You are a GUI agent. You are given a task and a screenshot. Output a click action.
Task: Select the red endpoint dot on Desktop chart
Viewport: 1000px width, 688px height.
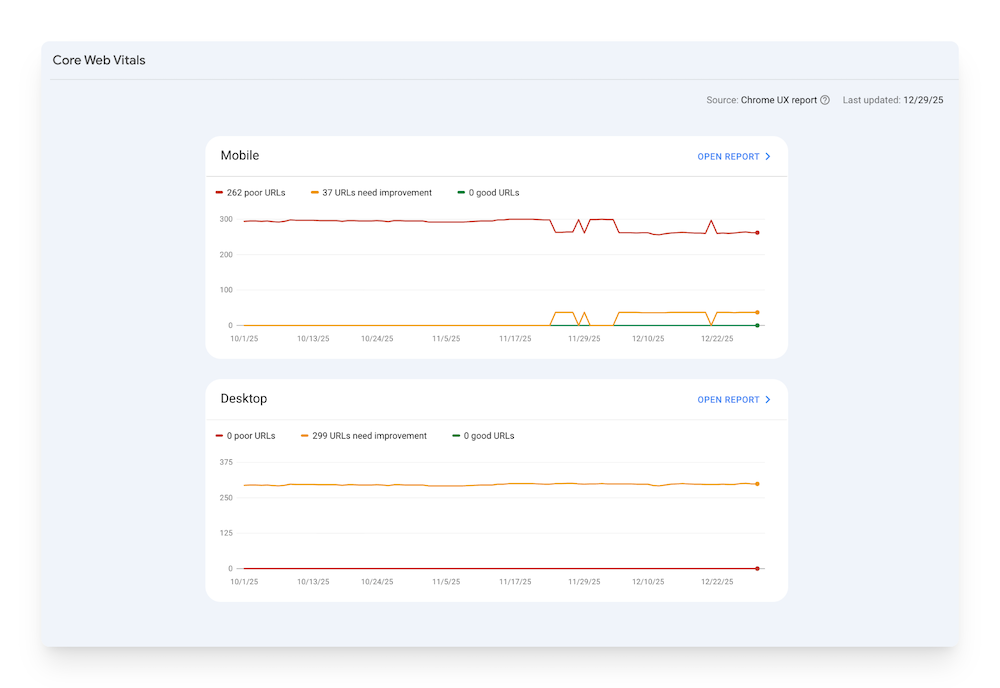tap(758, 566)
